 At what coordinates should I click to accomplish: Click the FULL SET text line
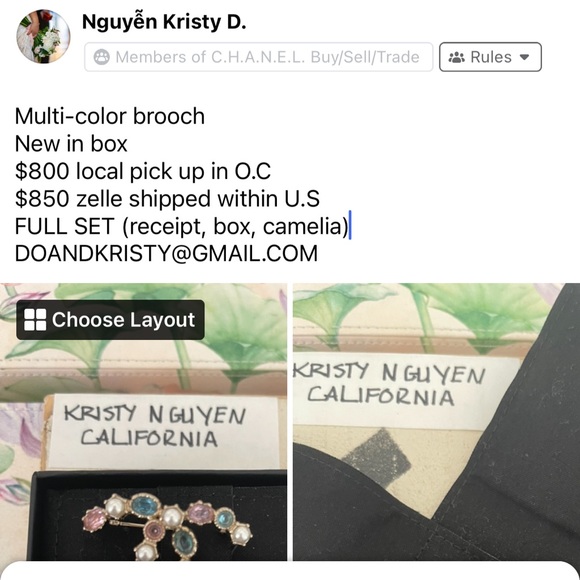182,226
